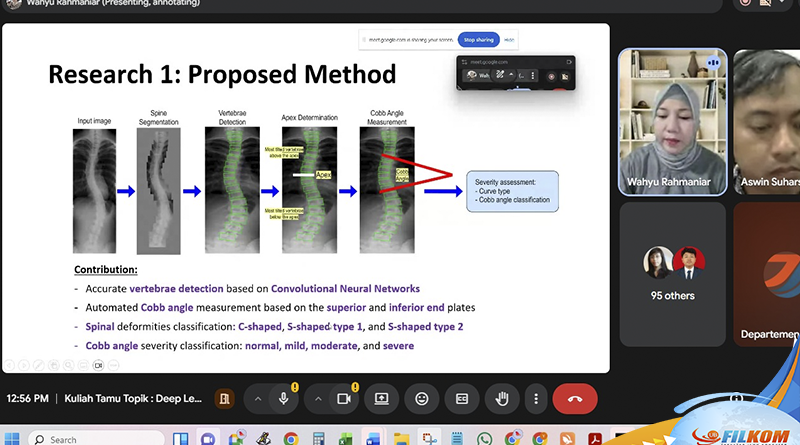Viewport: 800px width, 445px height.
Task: Click the 'Severity assessment' box on the slide
Action: coord(512,191)
